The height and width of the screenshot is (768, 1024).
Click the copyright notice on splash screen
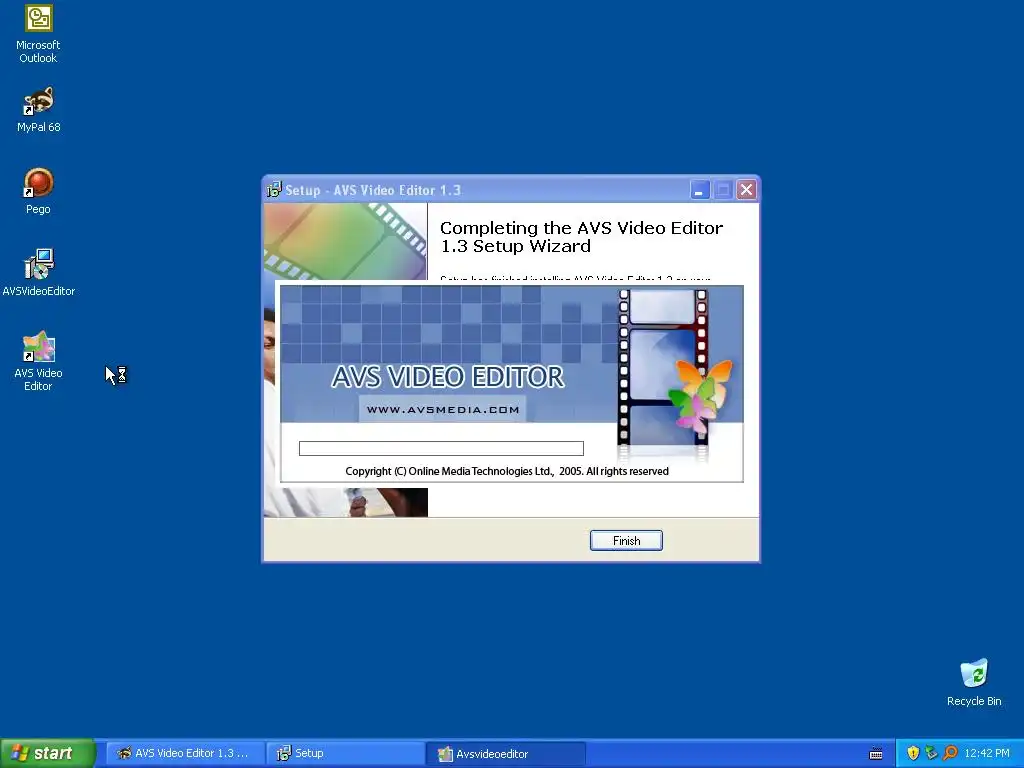pos(507,471)
